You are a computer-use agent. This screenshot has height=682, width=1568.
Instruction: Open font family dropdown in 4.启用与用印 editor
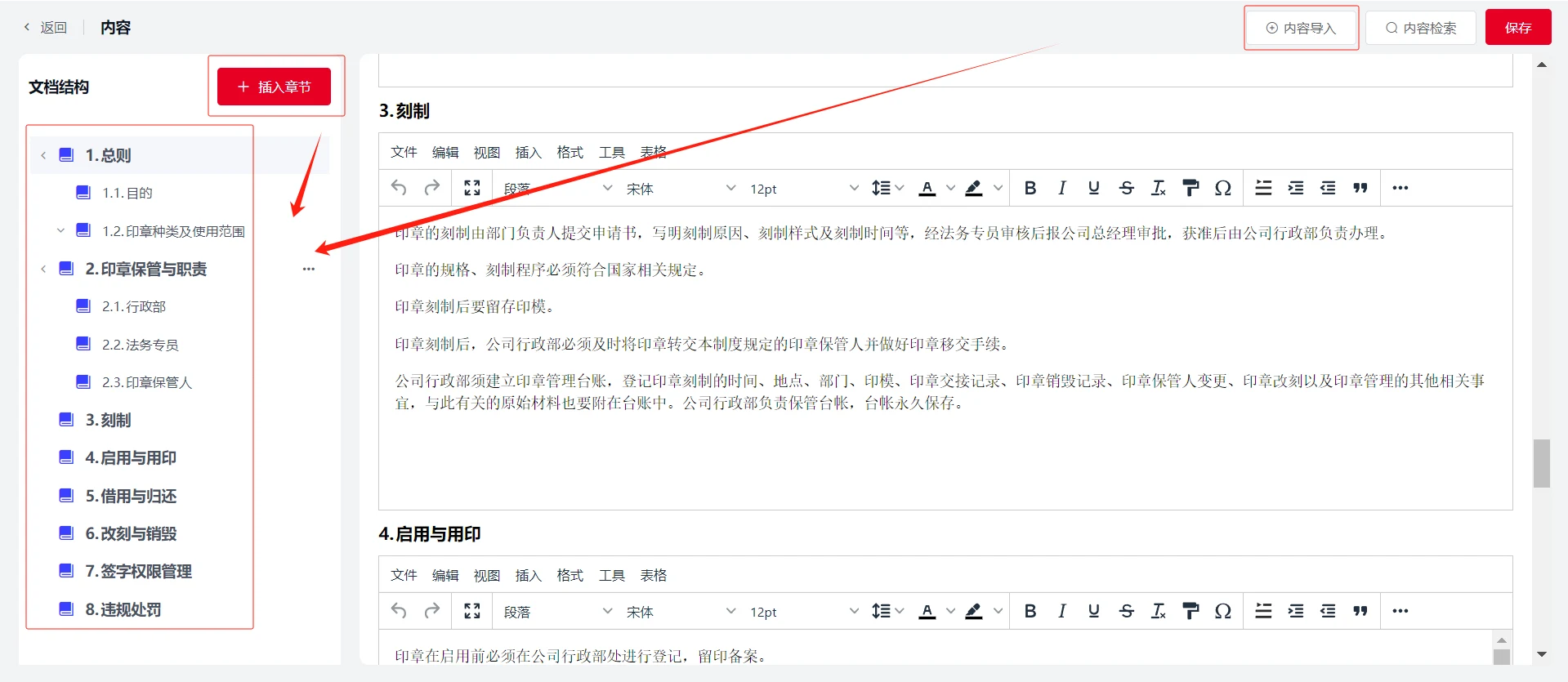click(x=681, y=611)
